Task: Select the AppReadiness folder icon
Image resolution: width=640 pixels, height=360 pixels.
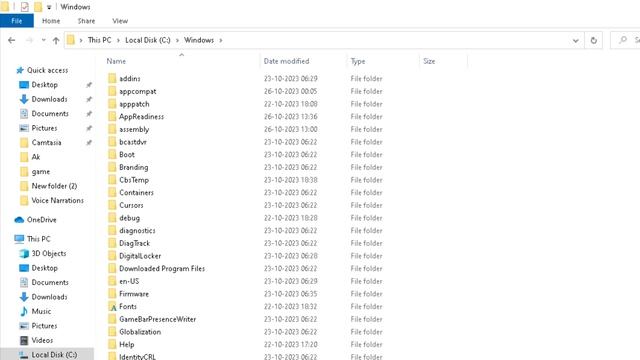Action: tap(112, 116)
